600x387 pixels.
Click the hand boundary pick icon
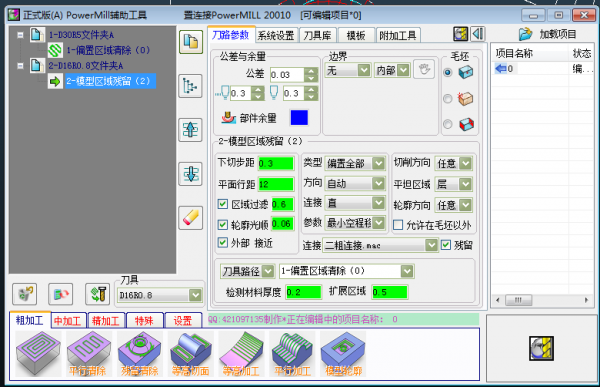coord(424,70)
